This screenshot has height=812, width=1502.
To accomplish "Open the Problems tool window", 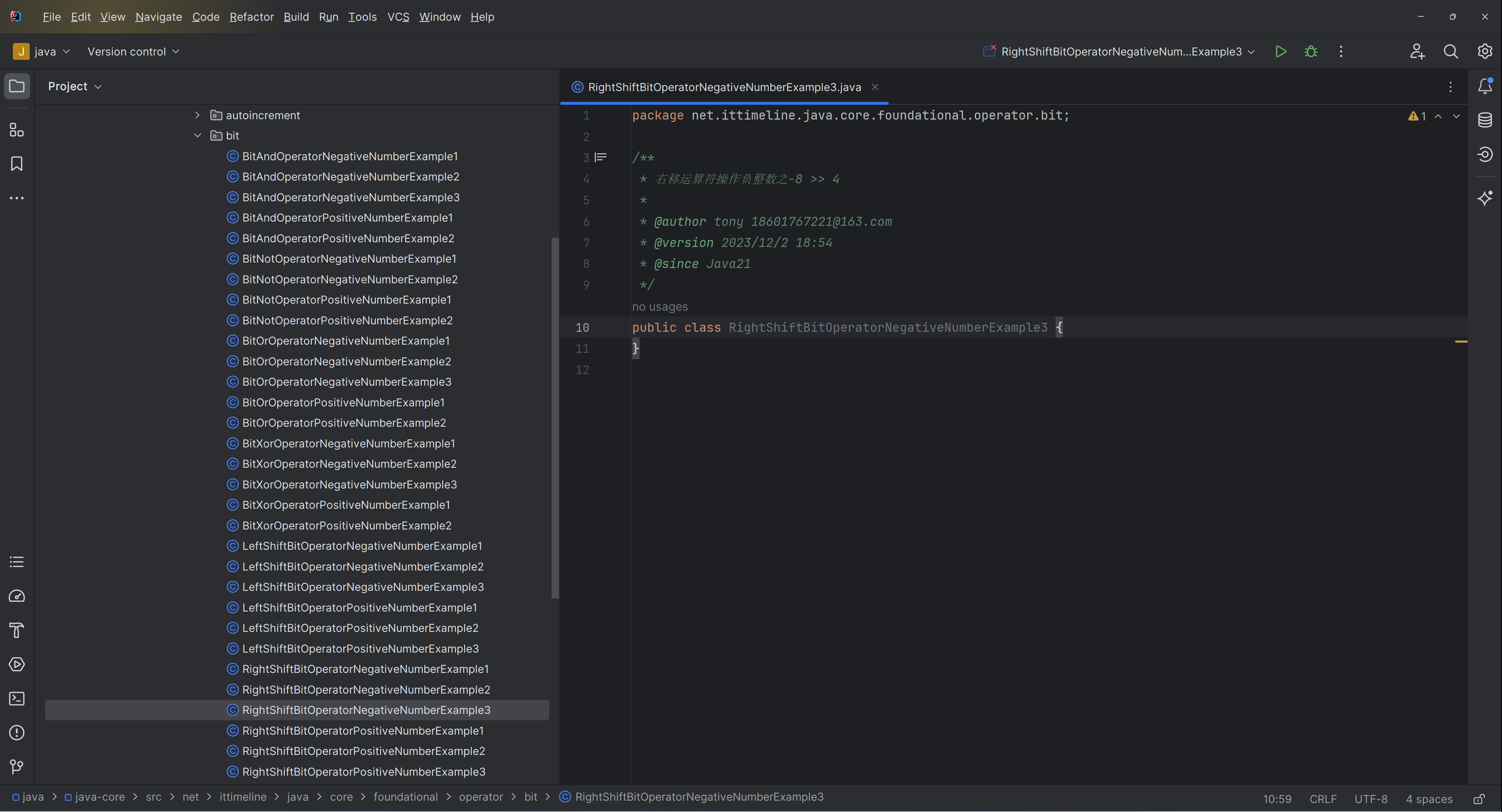I will (x=17, y=733).
